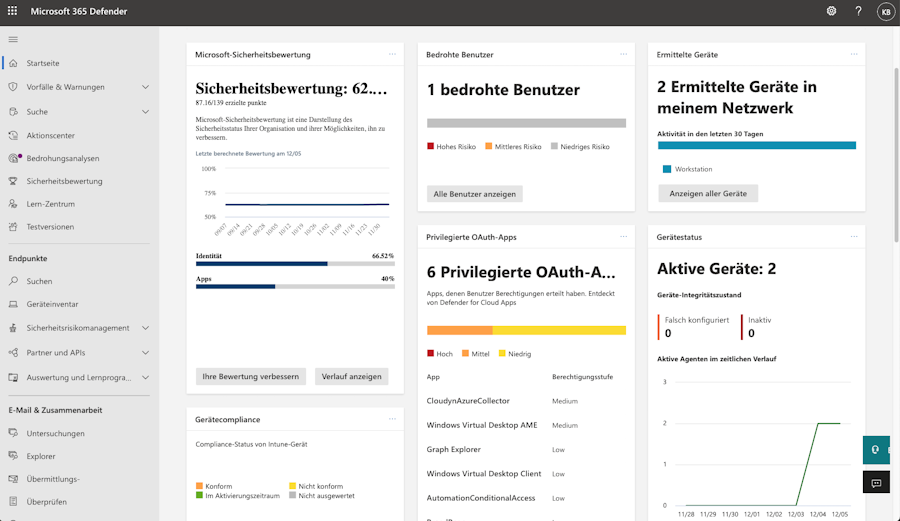Click Windows Virtual Desktop AME row
The width and height of the screenshot is (900, 521).
point(526,425)
